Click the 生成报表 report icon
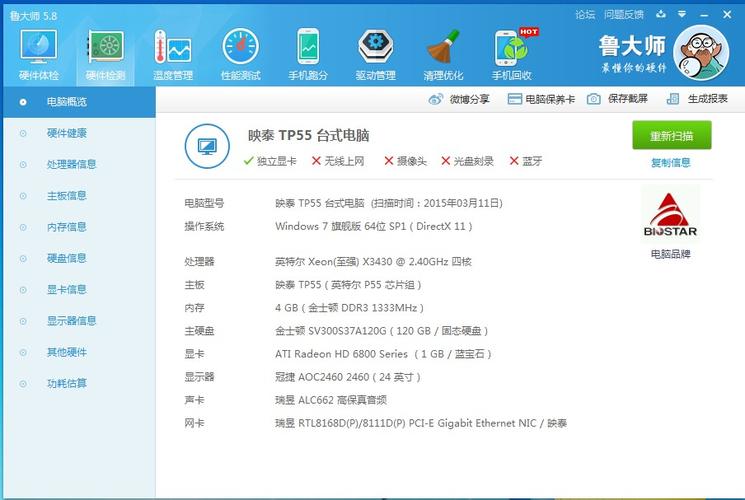This screenshot has height=500, width=745. point(672,99)
